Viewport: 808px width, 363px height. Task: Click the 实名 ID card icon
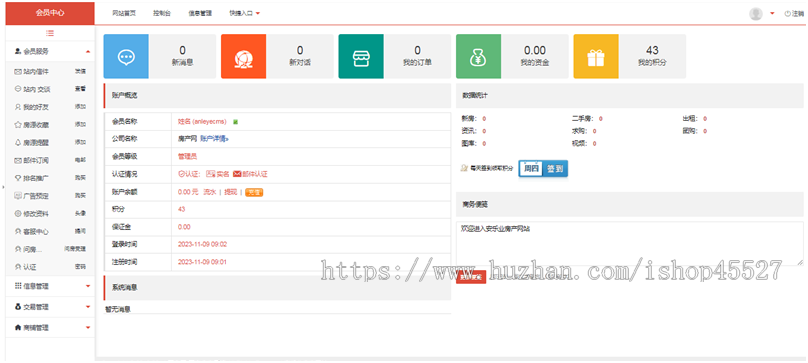coord(210,174)
